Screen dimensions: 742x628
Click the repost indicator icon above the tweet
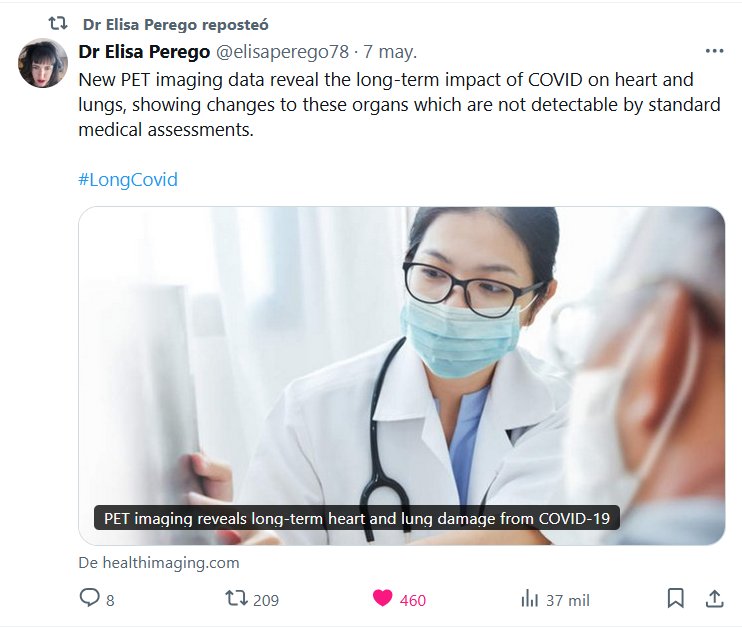tap(58, 23)
